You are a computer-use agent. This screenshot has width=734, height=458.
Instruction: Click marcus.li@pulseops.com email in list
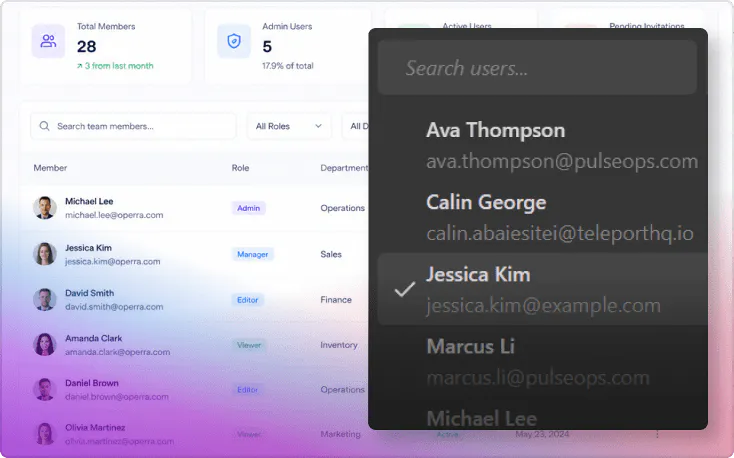click(538, 377)
